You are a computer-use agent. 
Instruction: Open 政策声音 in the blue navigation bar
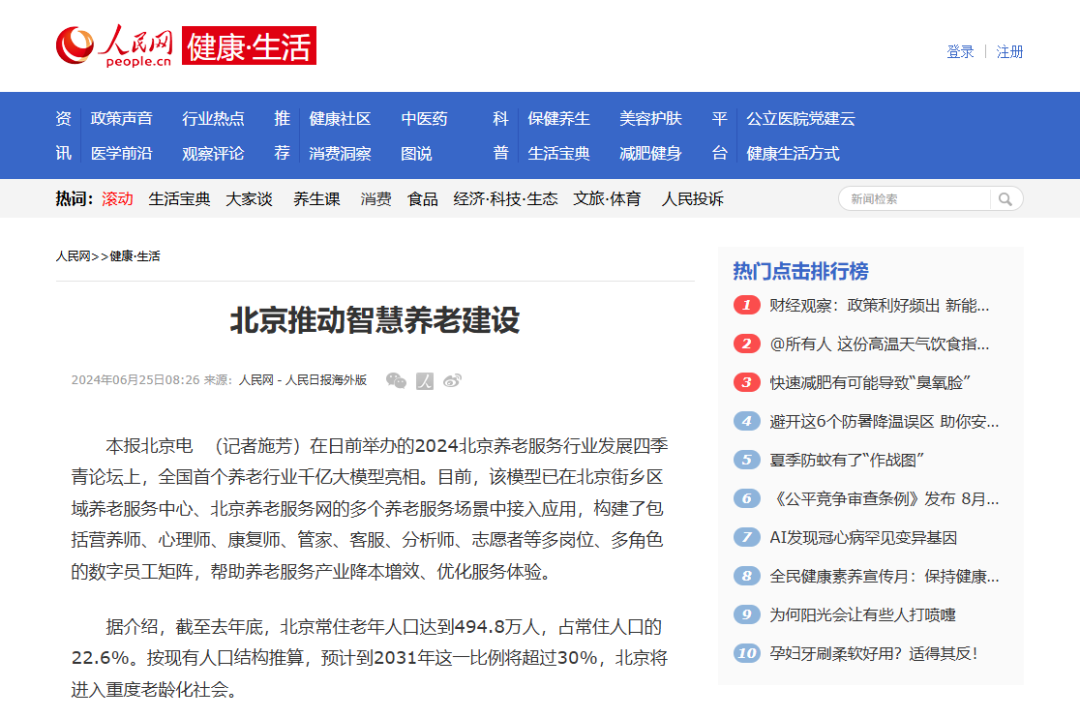click(x=121, y=119)
